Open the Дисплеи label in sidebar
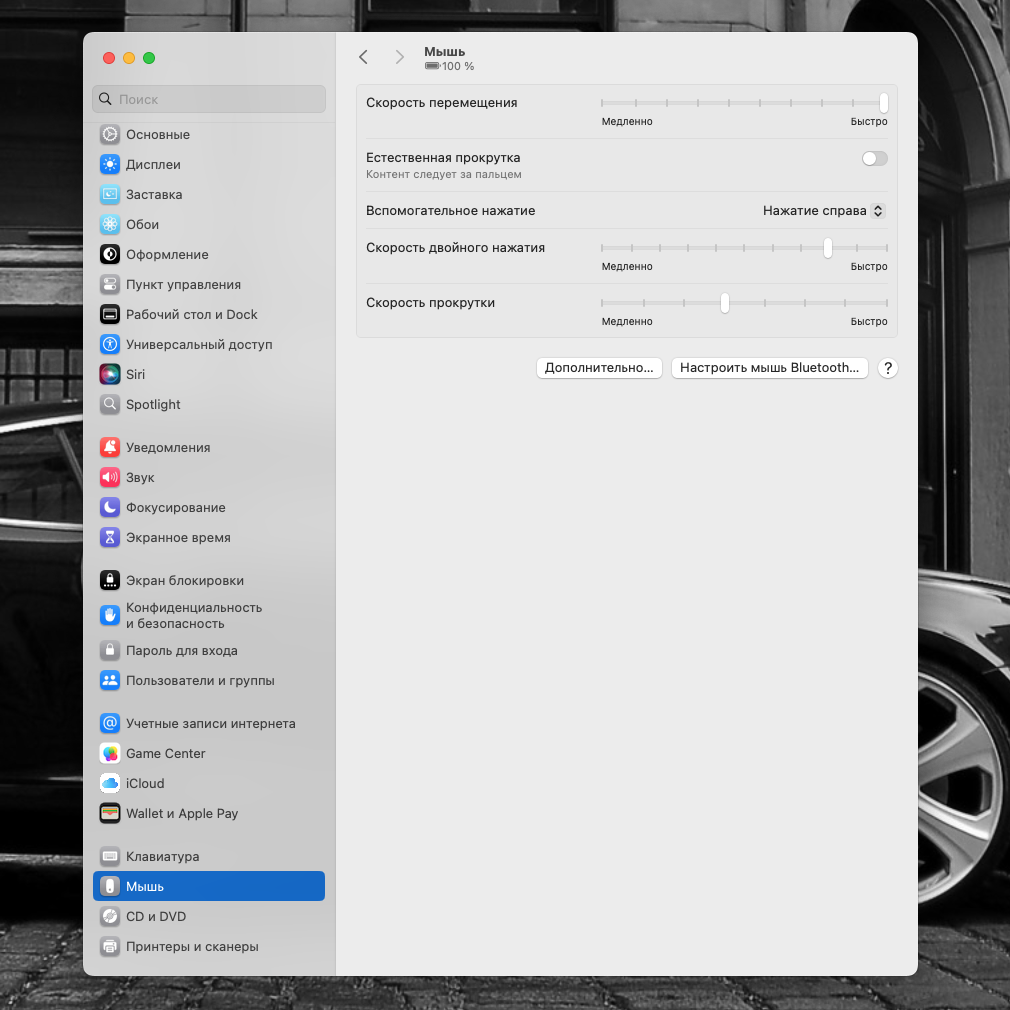The image size is (1010, 1010). (153, 164)
